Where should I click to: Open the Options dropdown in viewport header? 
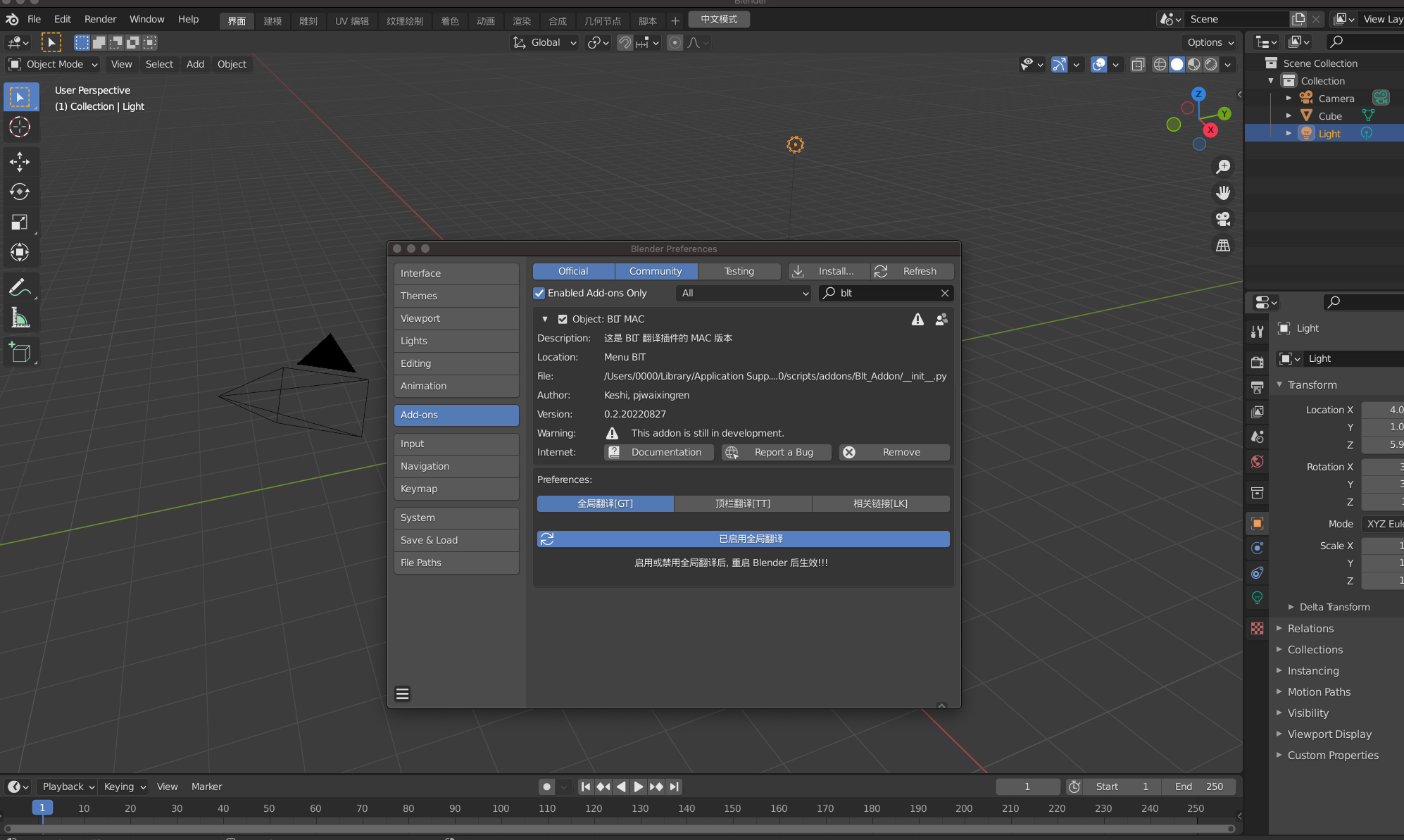(1210, 42)
